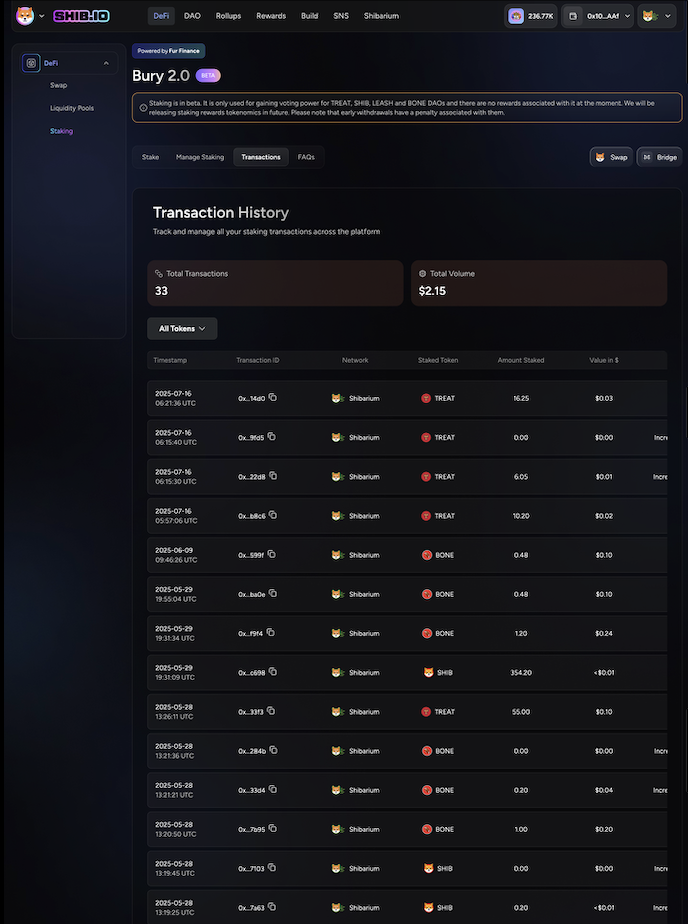Copy transaction ID 0x..7103

point(272,867)
